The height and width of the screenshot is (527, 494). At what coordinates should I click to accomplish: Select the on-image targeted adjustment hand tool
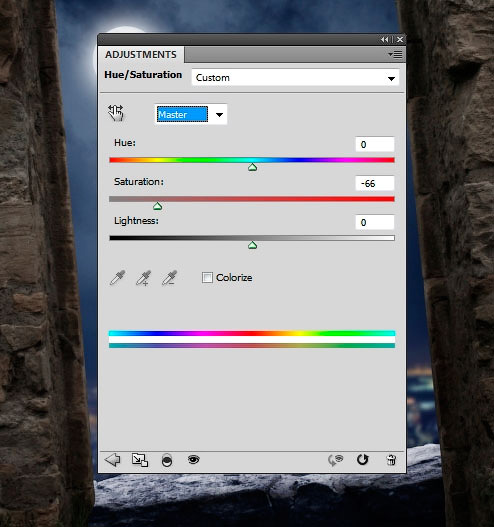[116, 113]
